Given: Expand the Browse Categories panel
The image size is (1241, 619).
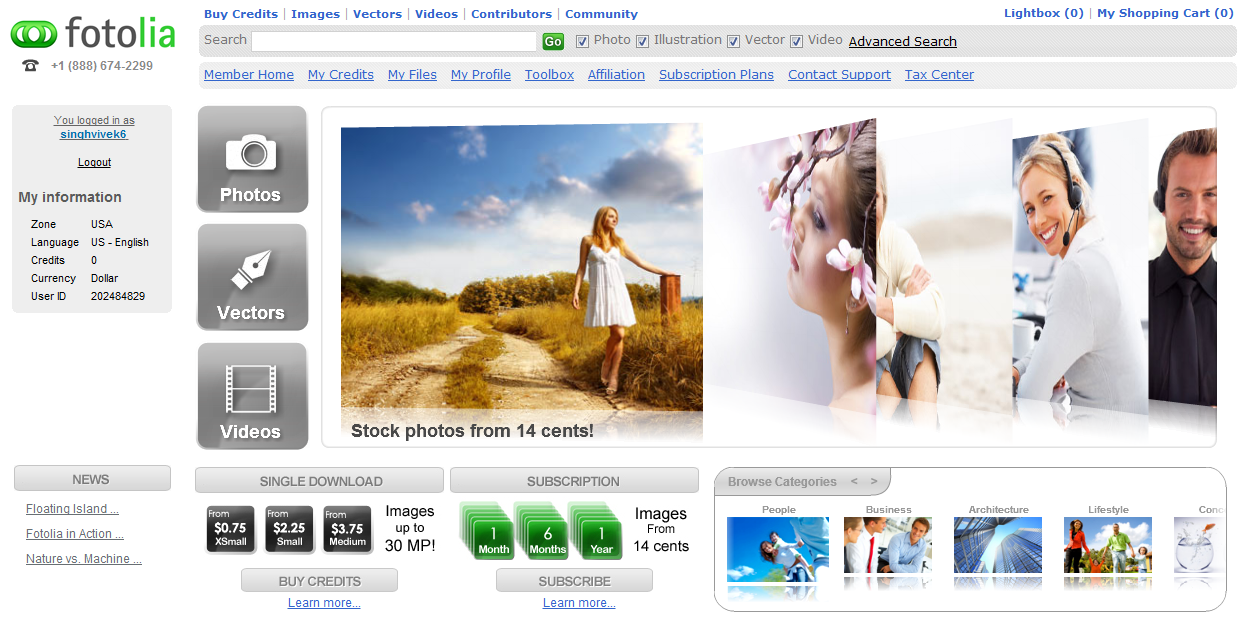Looking at the screenshot, I should 783,481.
